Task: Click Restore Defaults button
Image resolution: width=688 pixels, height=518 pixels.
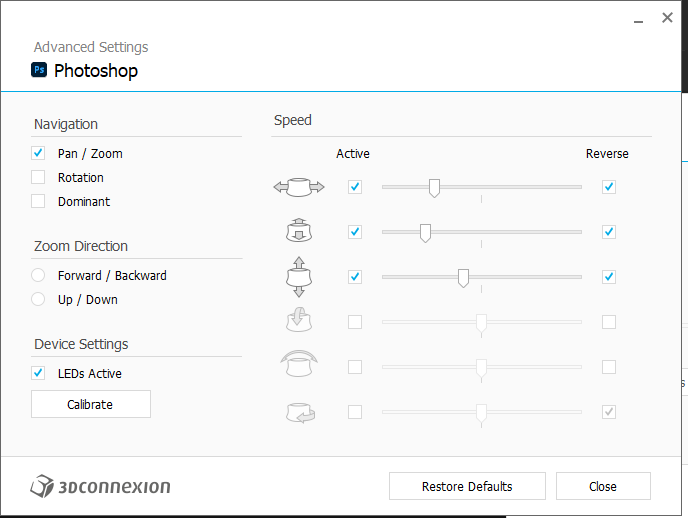Action: (x=467, y=487)
